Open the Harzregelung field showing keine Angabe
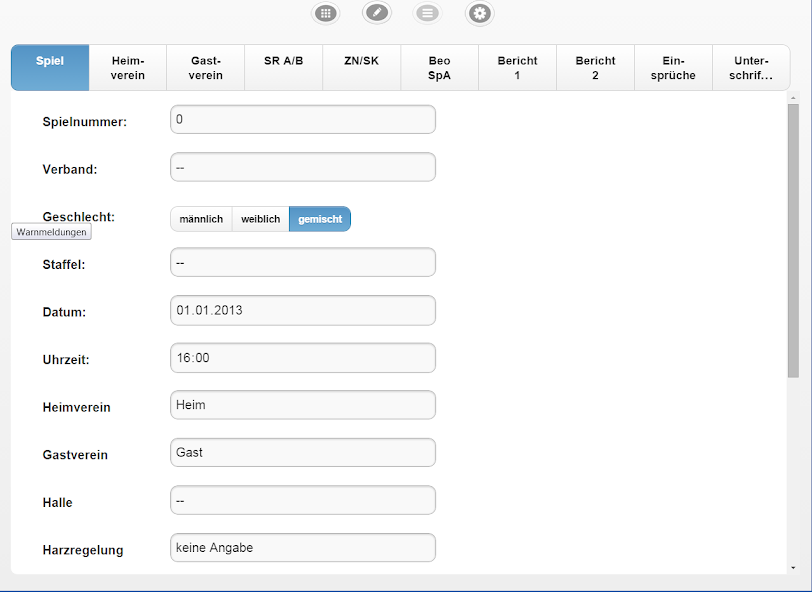Viewport: 812px width, 592px height. (303, 548)
